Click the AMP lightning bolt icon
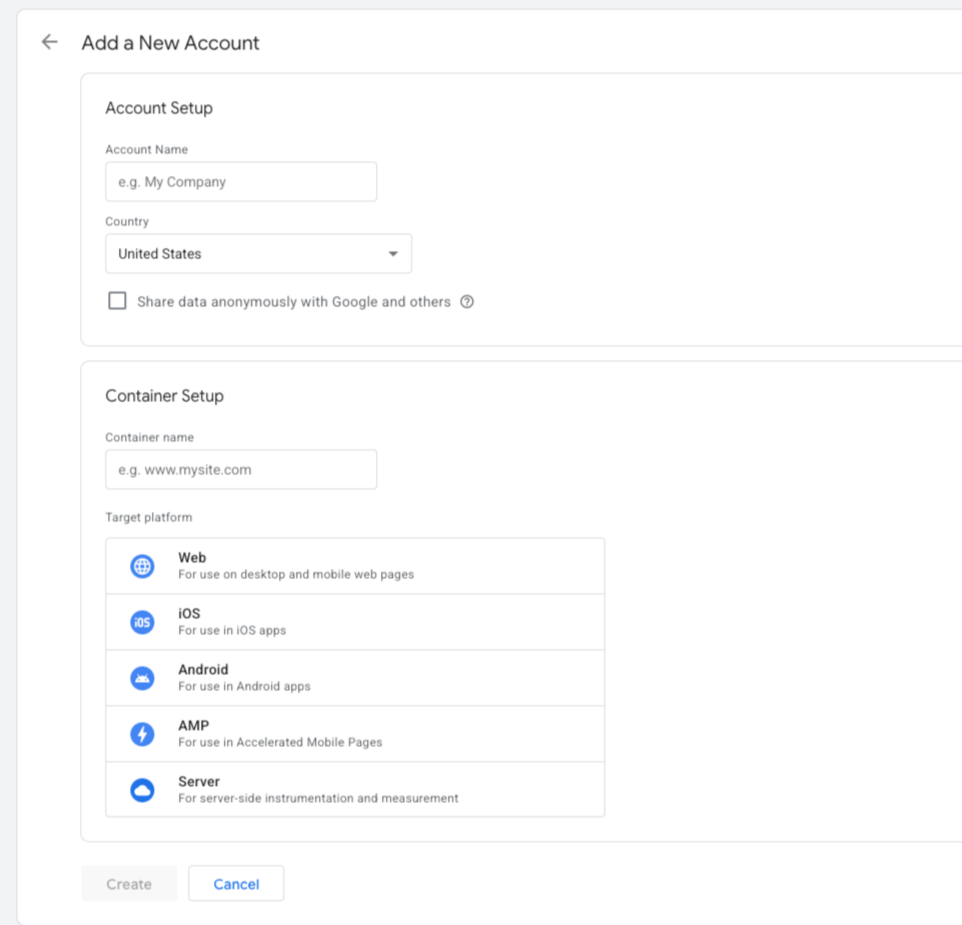This screenshot has height=925, width=962. pyautogui.click(x=142, y=733)
